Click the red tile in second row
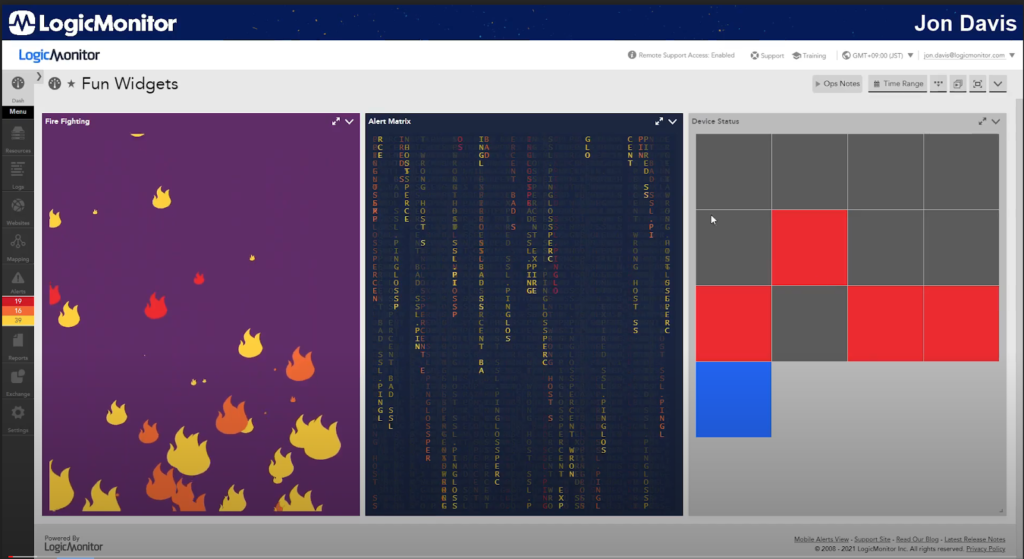Image resolution: width=1024 pixels, height=559 pixels. point(809,248)
